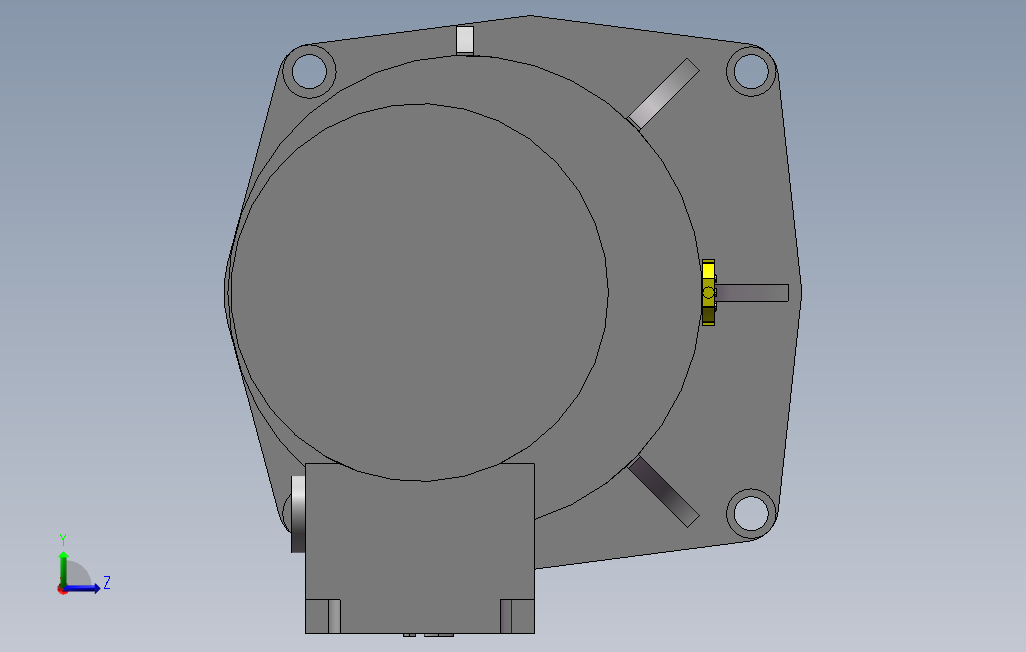The height and width of the screenshot is (652, 1026).
Task: Pick the cylindrical pin left of the base block
Action: pos(298,514)
